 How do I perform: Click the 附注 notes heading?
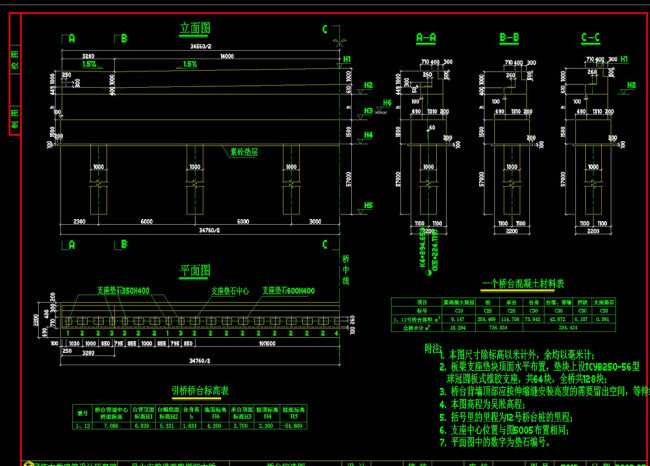(x=432, y=349)
